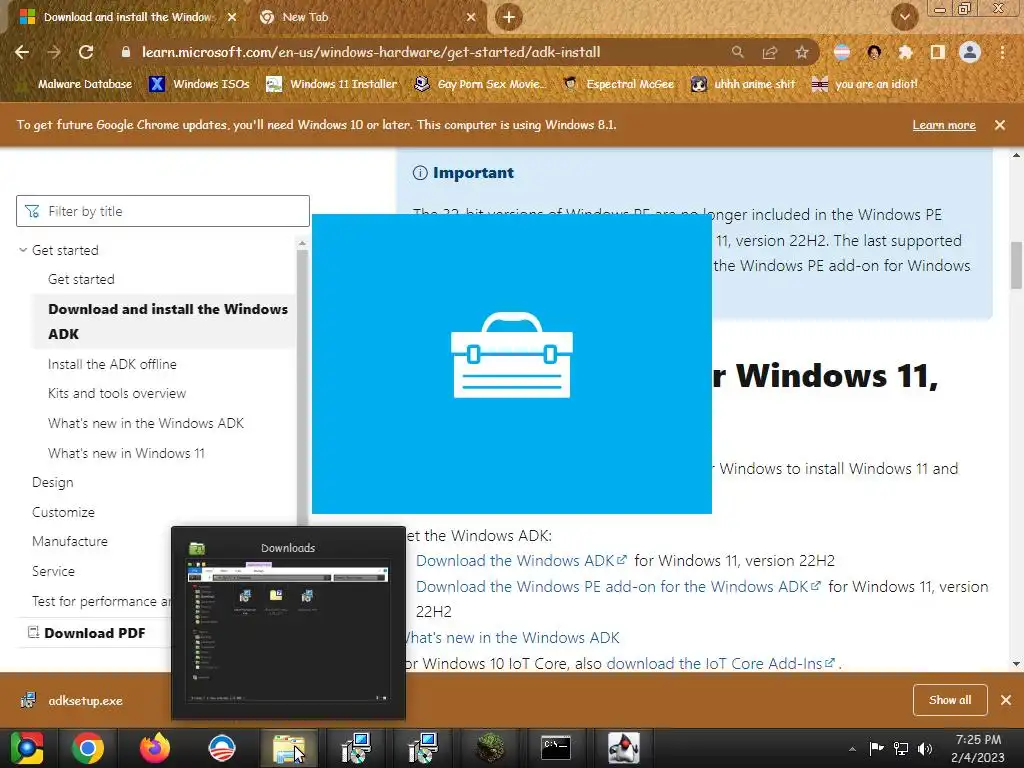Click the volume speaker tray icon
The width and height of the screenshot is (1024, 768).
925,748
